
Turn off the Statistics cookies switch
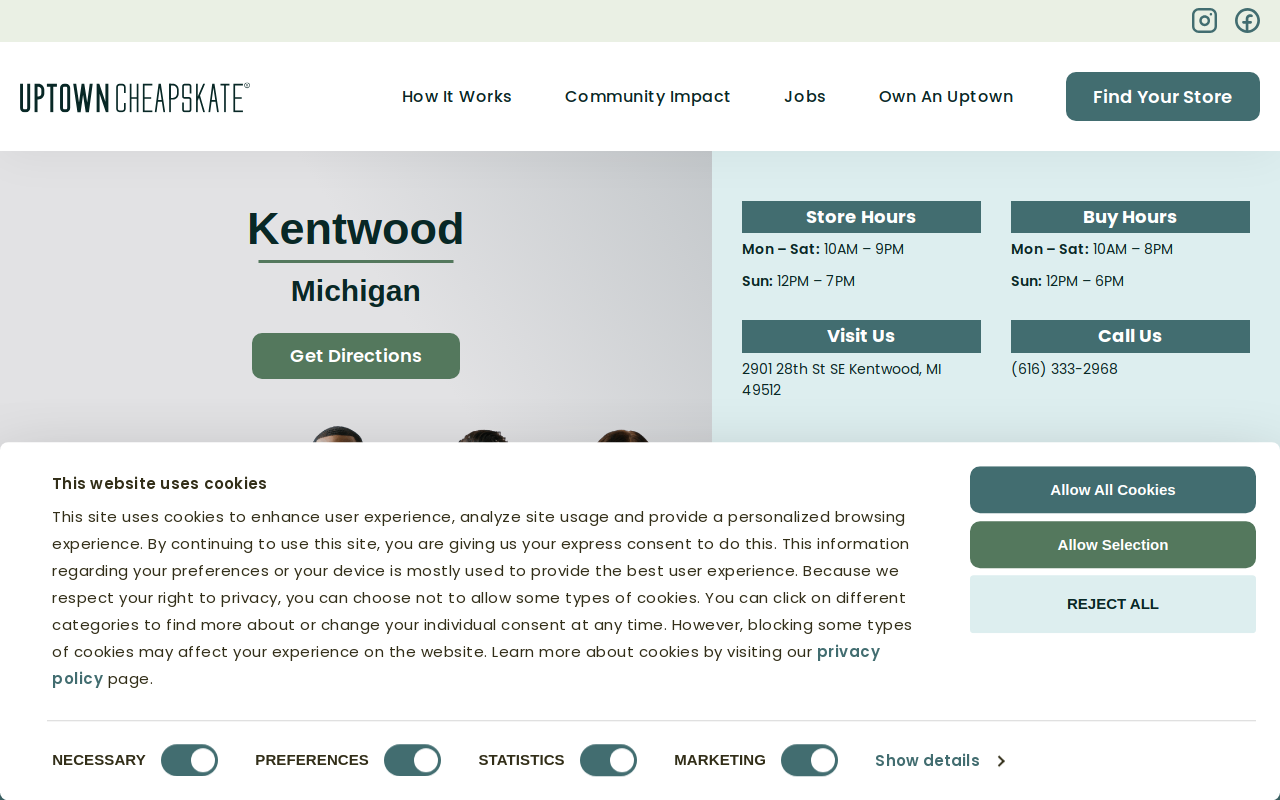pos(608,760)
